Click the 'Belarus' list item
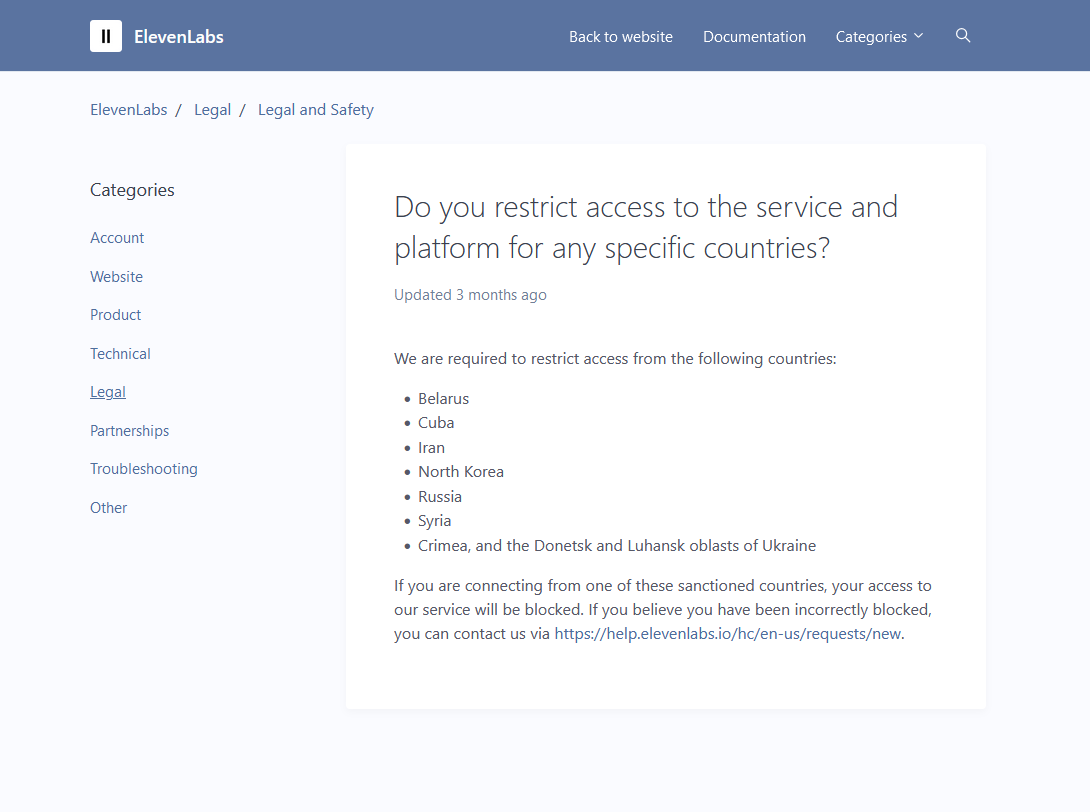Image resolution: width=1090 pixels, height=812 pixels. click(444, 399)
